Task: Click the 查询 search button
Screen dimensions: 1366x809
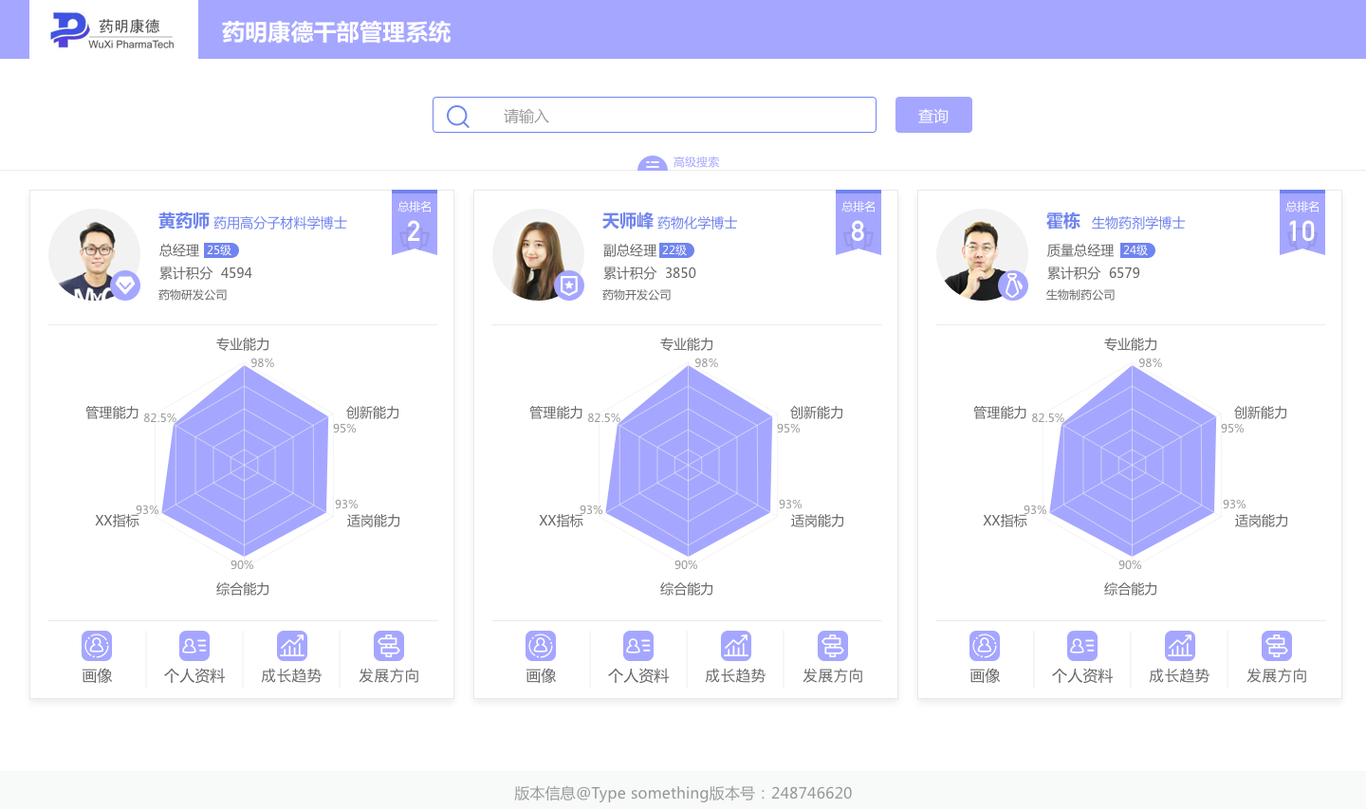Action: 933,115
